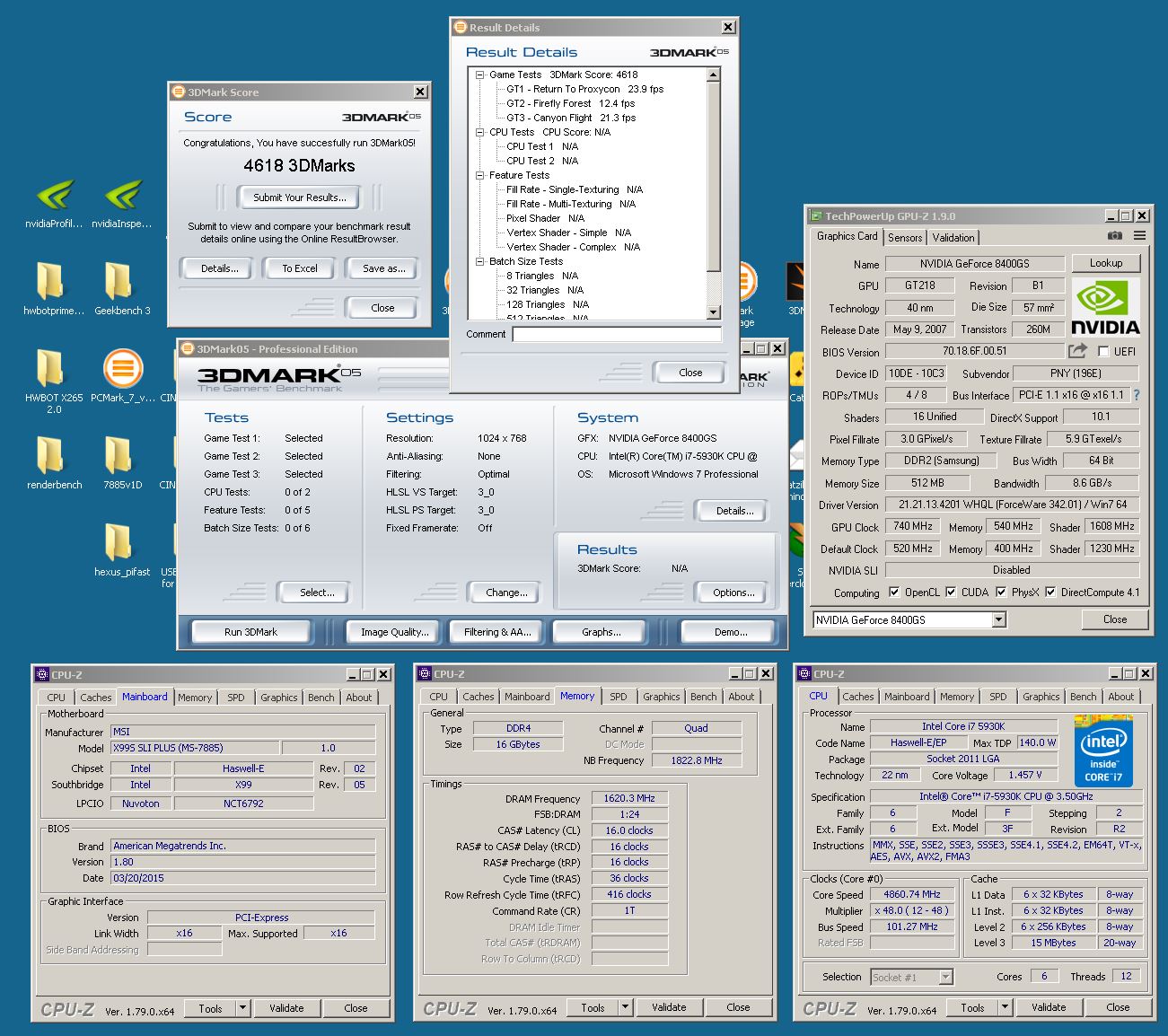
Task: Open the Socket #1 selection dropdown
Action: click(945, 977)
